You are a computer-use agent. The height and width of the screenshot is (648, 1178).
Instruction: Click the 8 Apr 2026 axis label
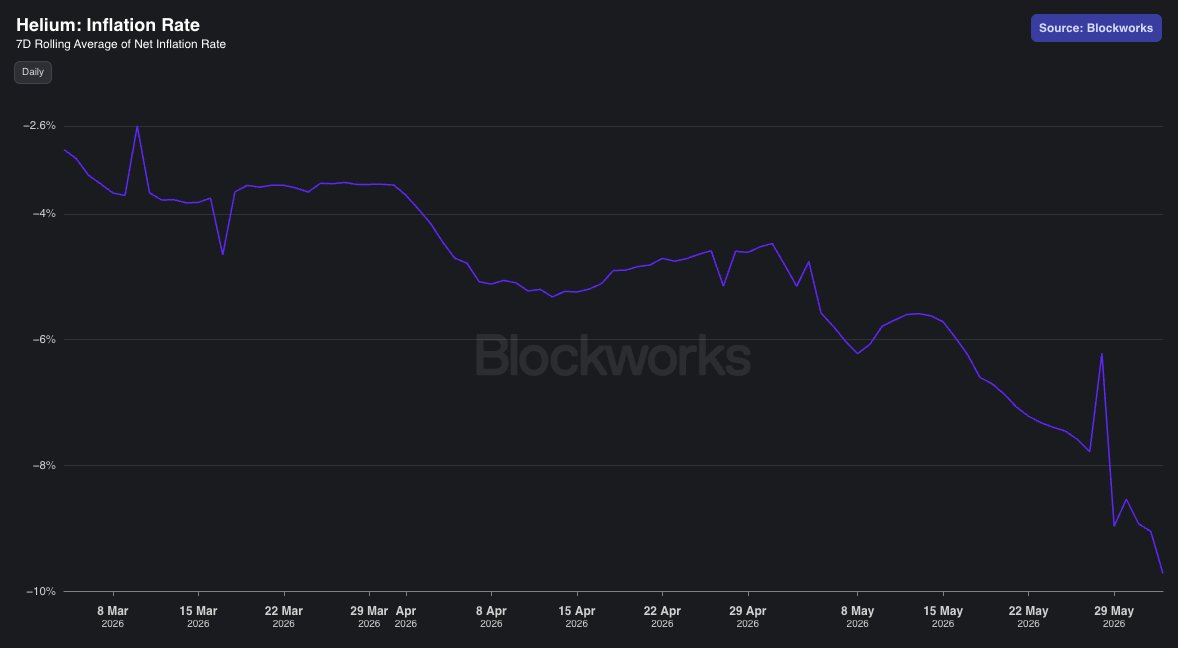pyautogui.click(x=491, y=617)
